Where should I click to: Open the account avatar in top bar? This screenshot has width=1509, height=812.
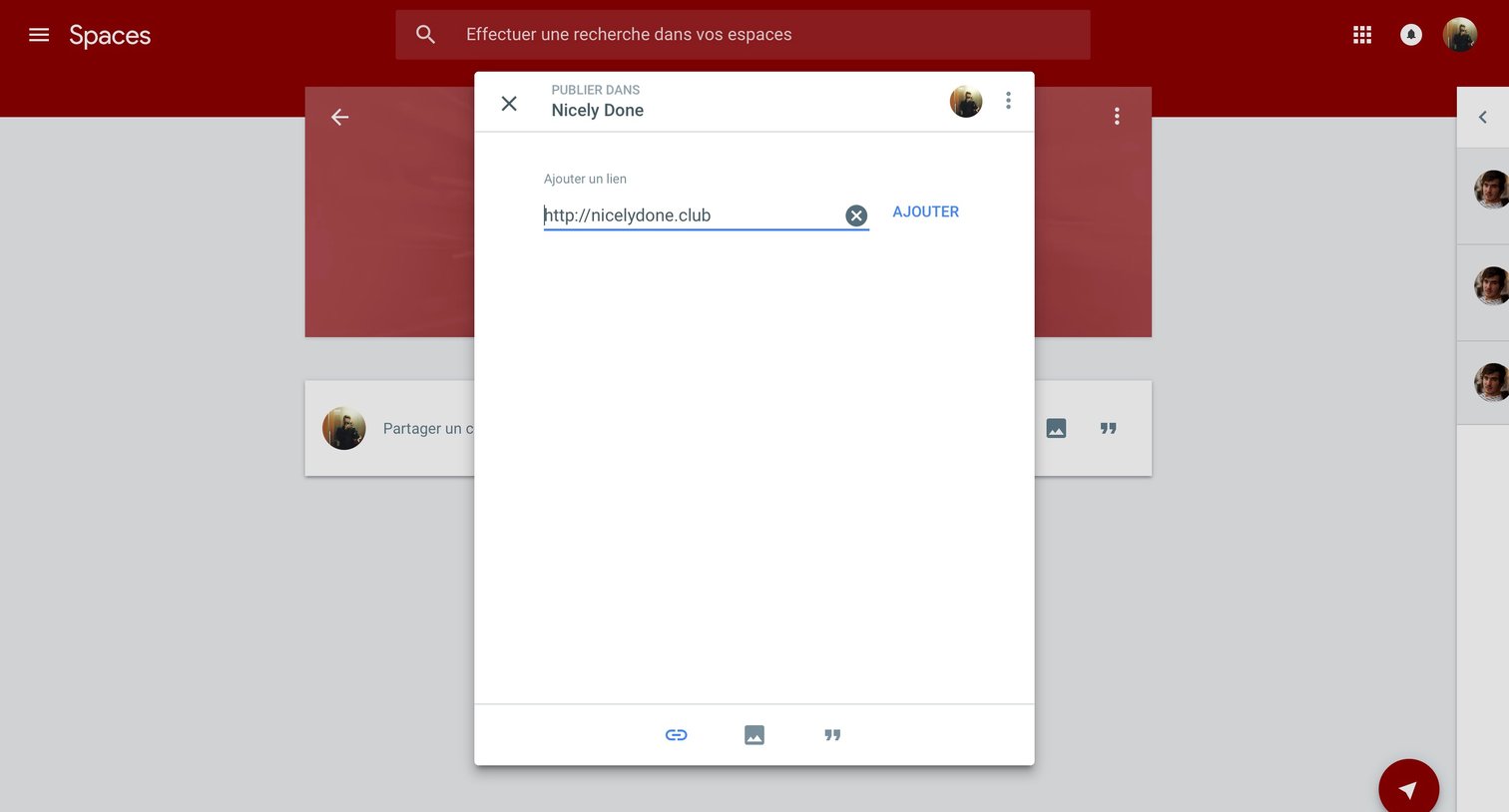click(1460, 35)
